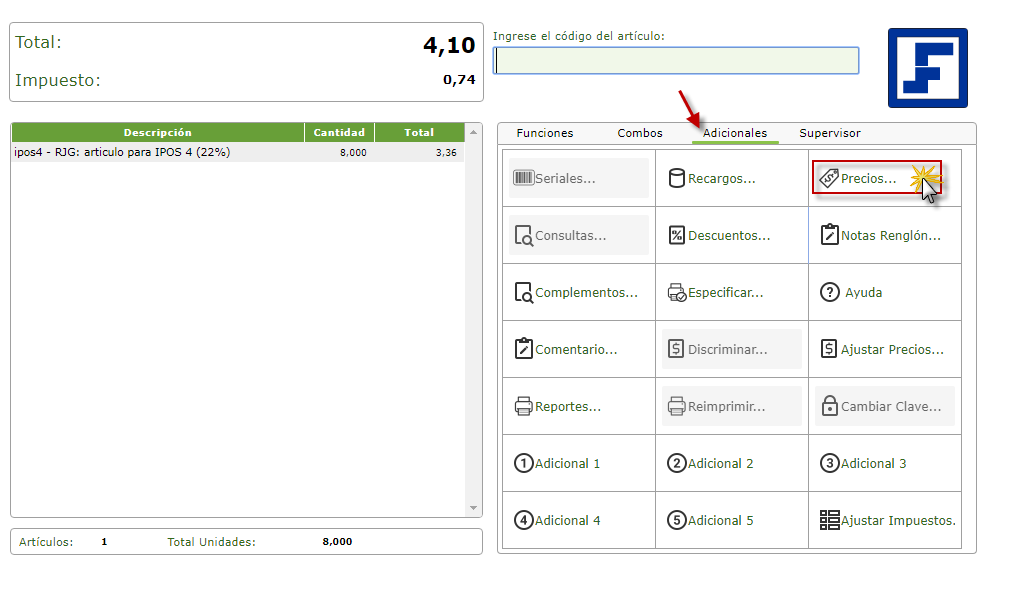Click the Discriminar dollar document icon
1017x596 pixels.
pos(676,349)
